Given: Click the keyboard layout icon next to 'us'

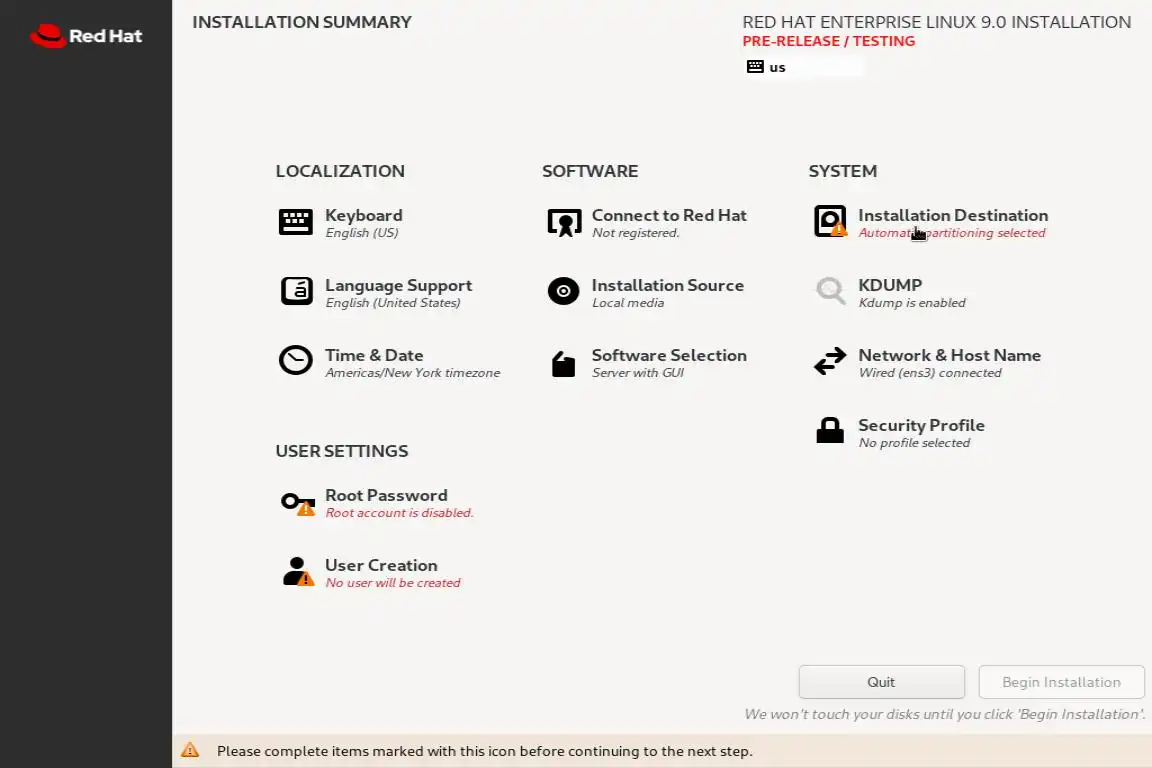Looking at the screenshot, I should (755, 66).
